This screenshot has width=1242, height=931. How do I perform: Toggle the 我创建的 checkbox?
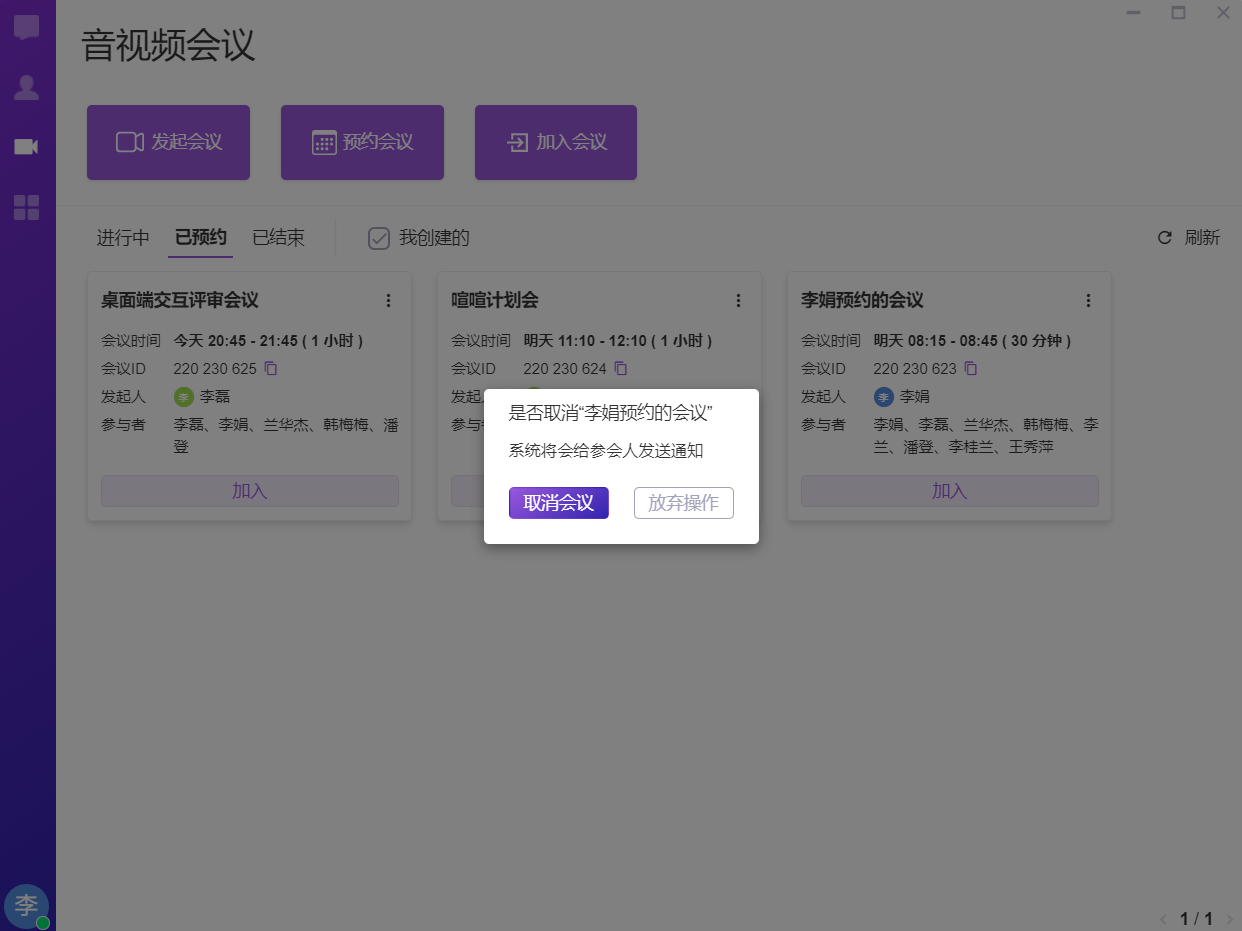click(x=379, y=238)
